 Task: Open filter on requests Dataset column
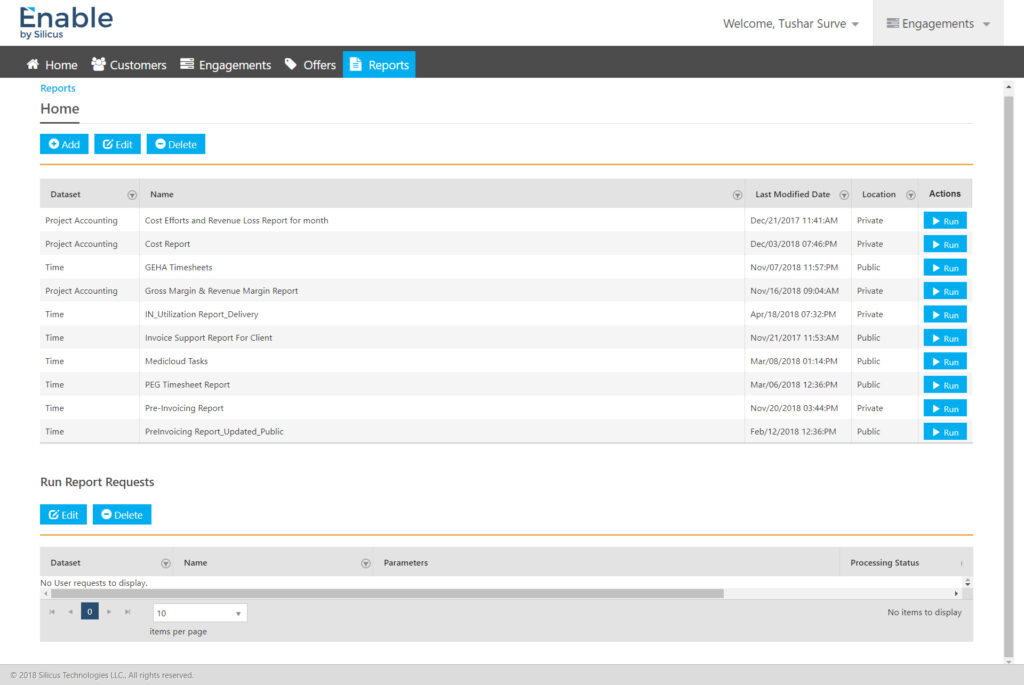(166, 564)
